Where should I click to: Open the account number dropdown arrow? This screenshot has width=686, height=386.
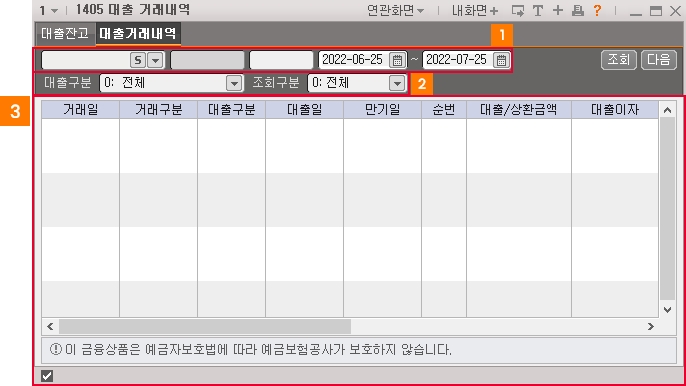pos(155,60)
